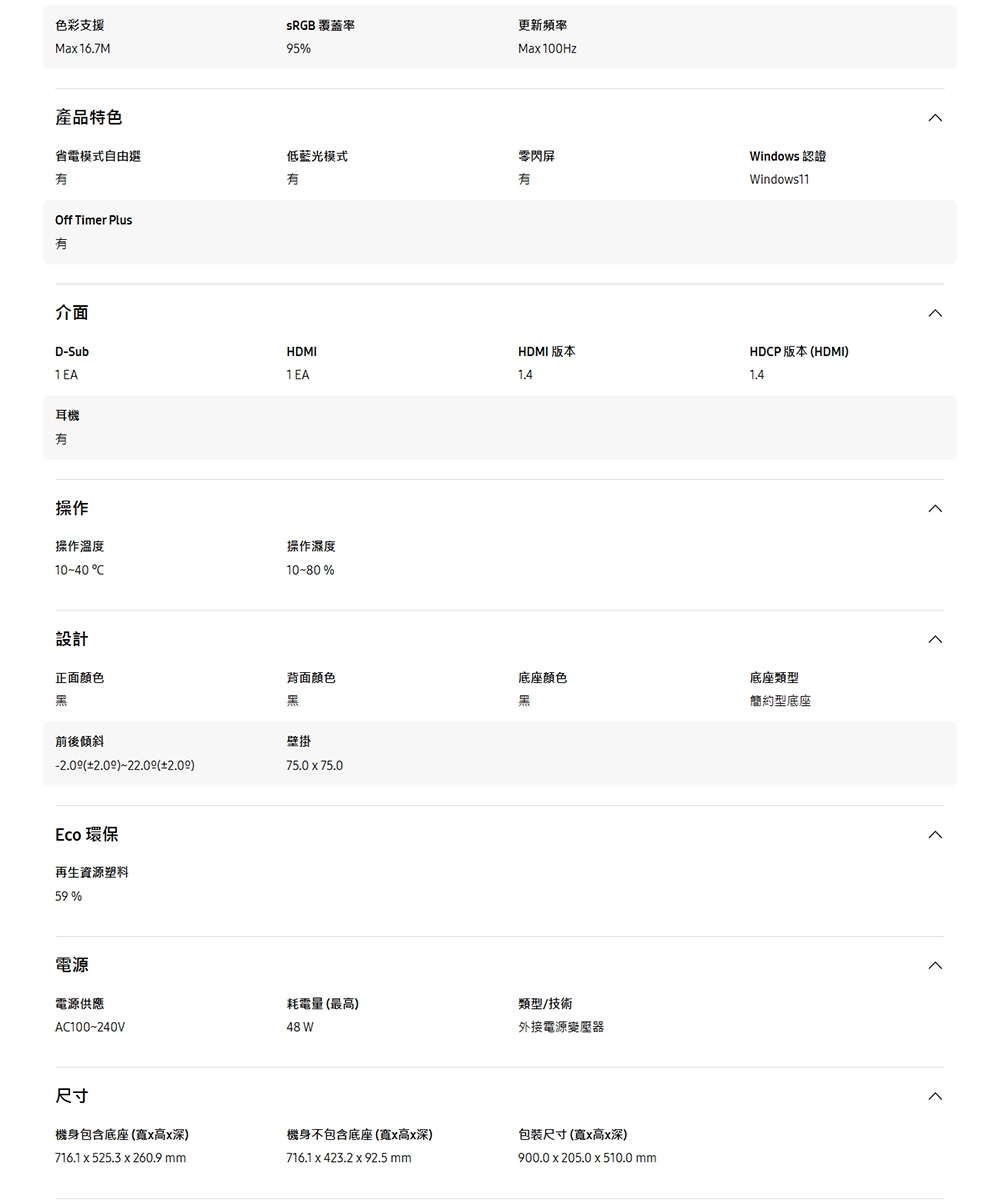
Task: Click the 設計 section heading
Action: [x=72, y=639]
